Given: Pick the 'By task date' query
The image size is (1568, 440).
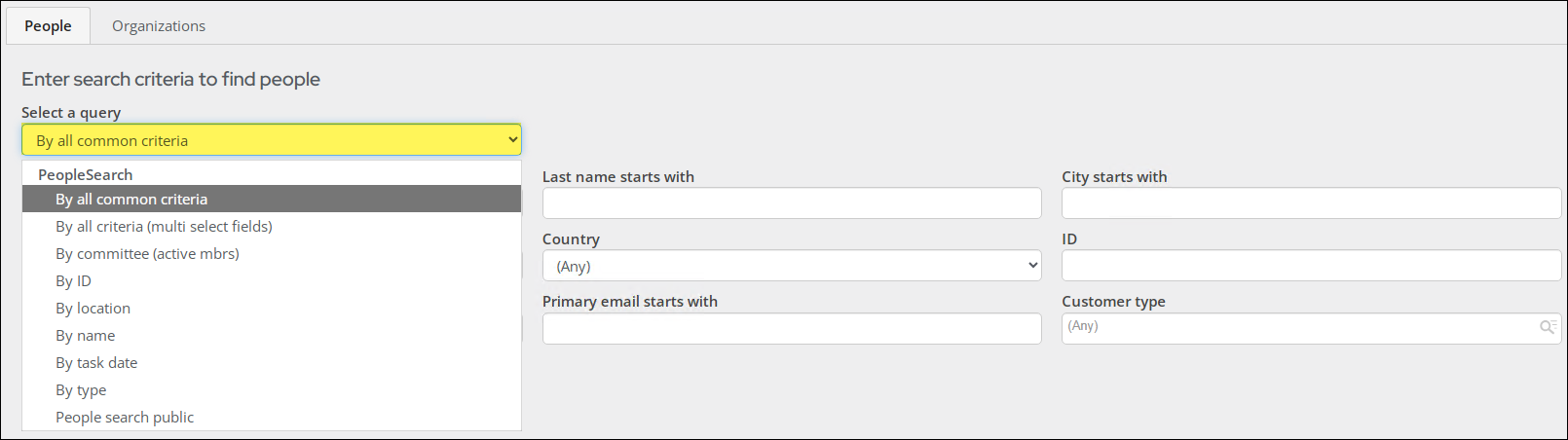Looking at the screenshot, I should coord(96,363).
